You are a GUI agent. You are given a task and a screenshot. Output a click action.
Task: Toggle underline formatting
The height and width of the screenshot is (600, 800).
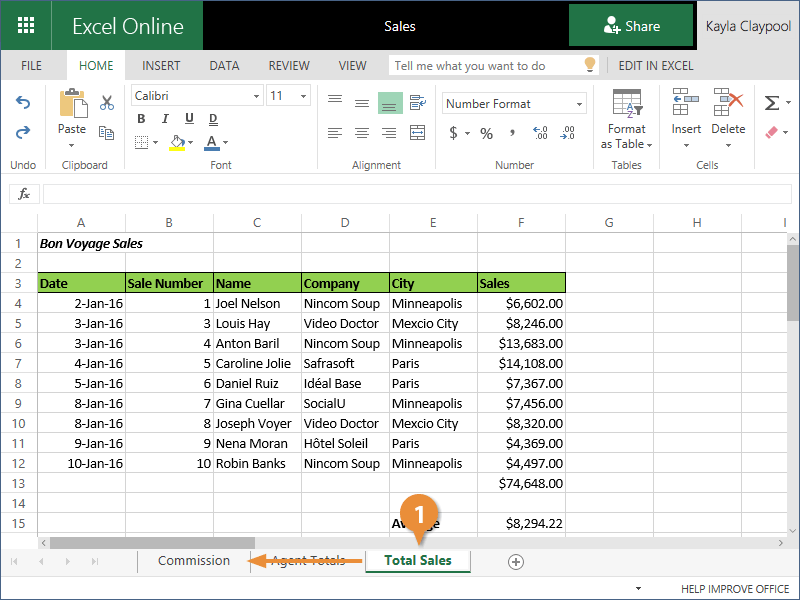(x=187, y=119)
